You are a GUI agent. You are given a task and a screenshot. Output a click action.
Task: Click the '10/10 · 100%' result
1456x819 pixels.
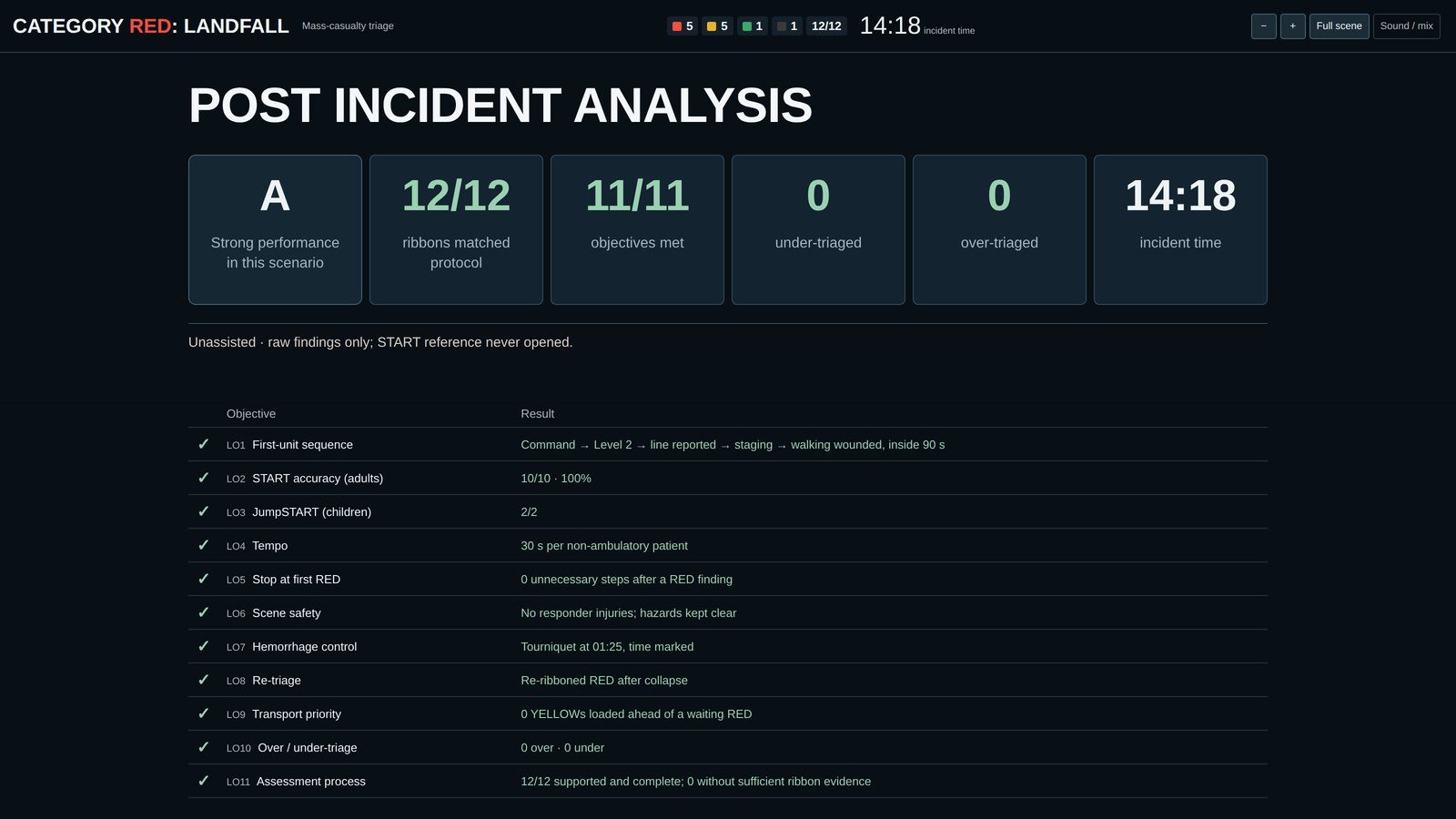point(556,479)
